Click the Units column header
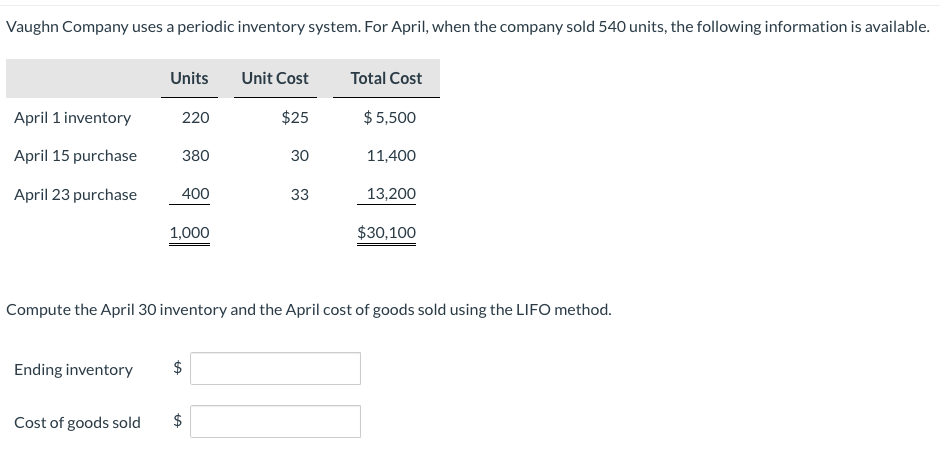Viewport: 940px width, 474px height. (x=189, y=78)
